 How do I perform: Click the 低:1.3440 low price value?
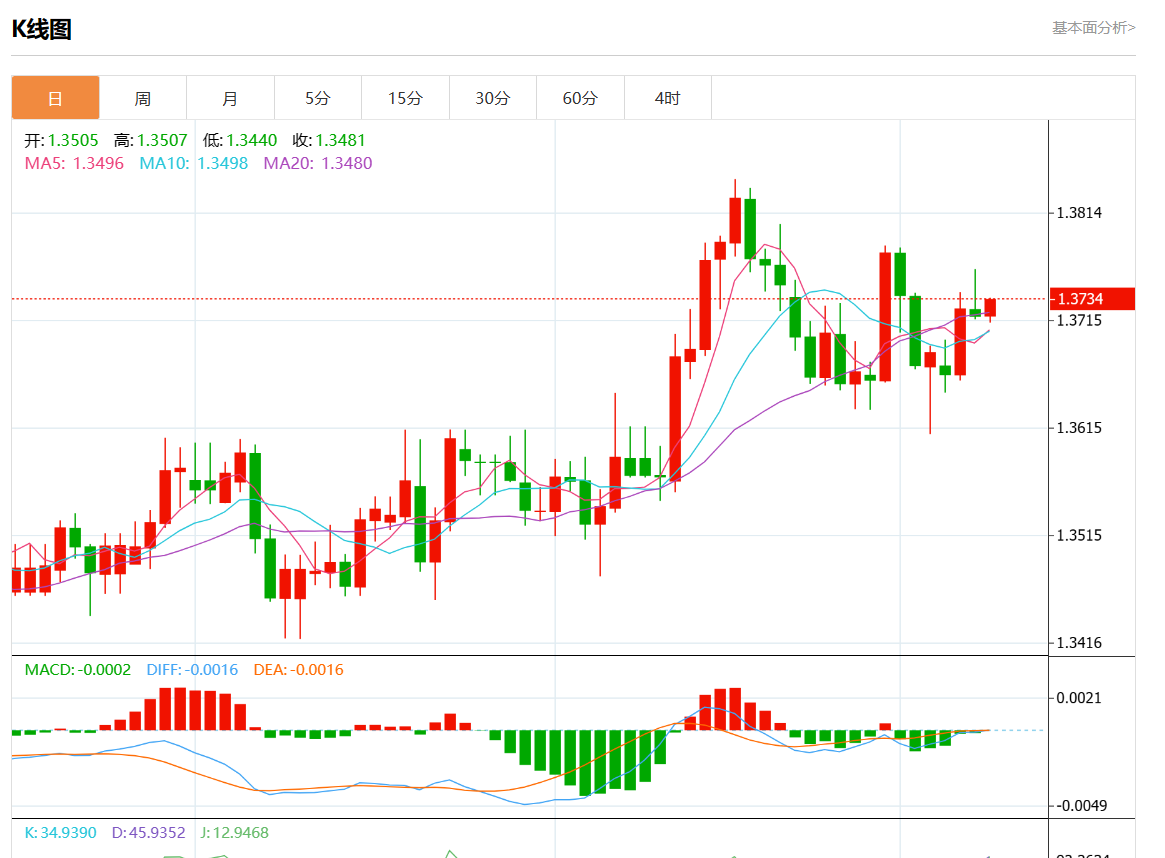(x=239, y=140)
